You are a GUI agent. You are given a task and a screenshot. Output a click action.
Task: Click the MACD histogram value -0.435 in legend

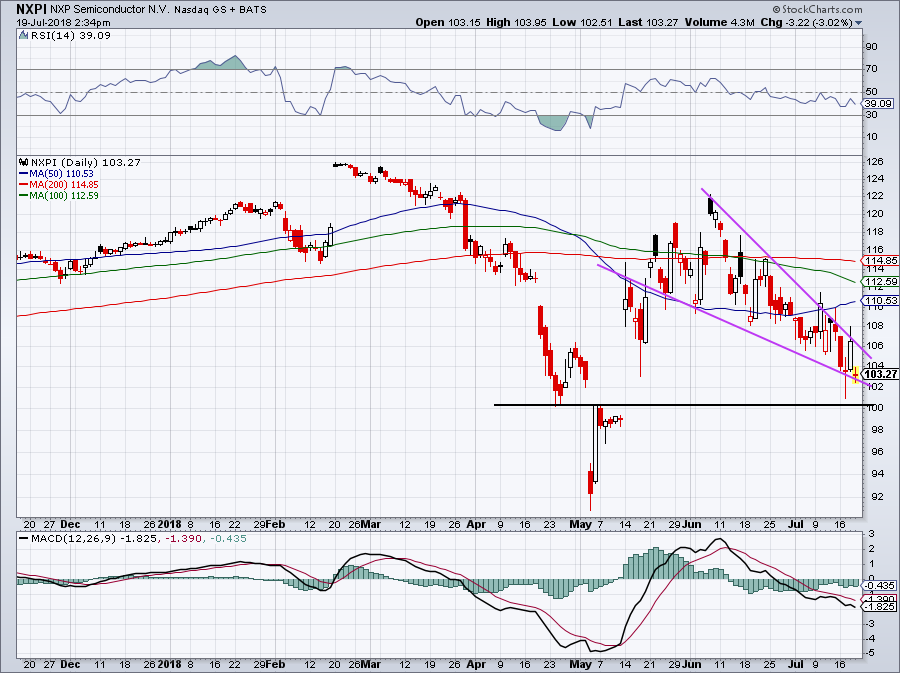click(x=228, y=539)
